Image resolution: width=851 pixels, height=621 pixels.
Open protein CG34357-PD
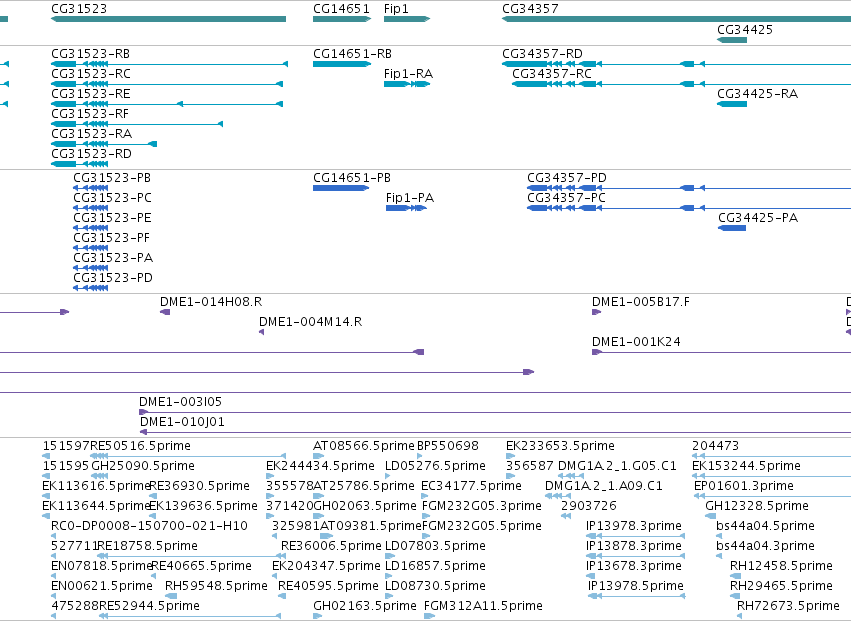click(689, 188)
